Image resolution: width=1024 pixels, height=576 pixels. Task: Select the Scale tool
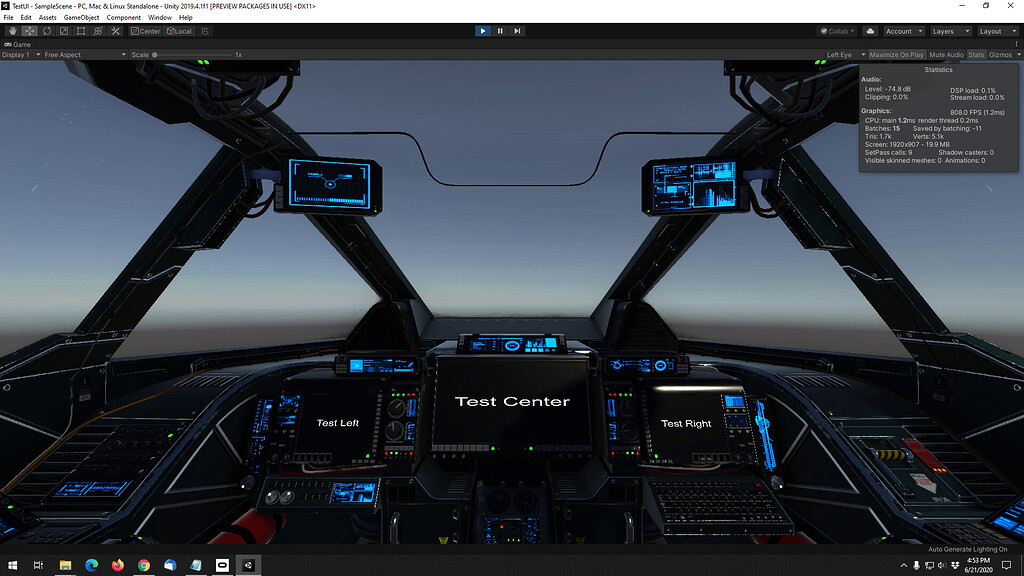63,31
